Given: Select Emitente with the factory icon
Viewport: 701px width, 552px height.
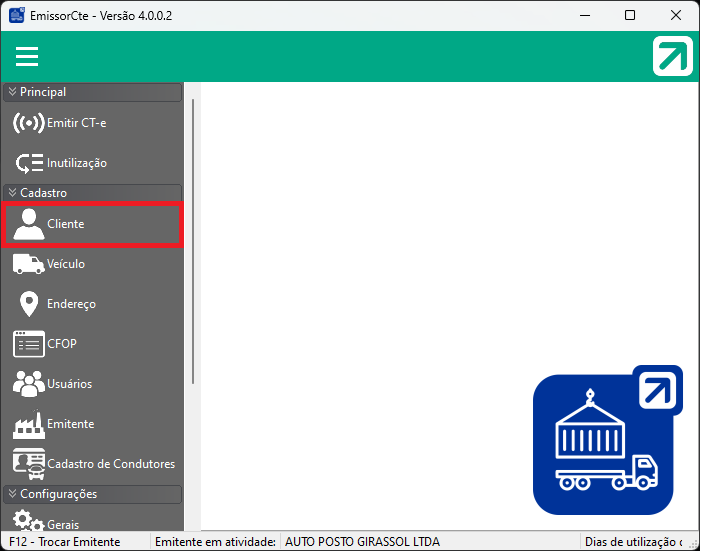Looking at the screenshot, I should click(70, 424).
